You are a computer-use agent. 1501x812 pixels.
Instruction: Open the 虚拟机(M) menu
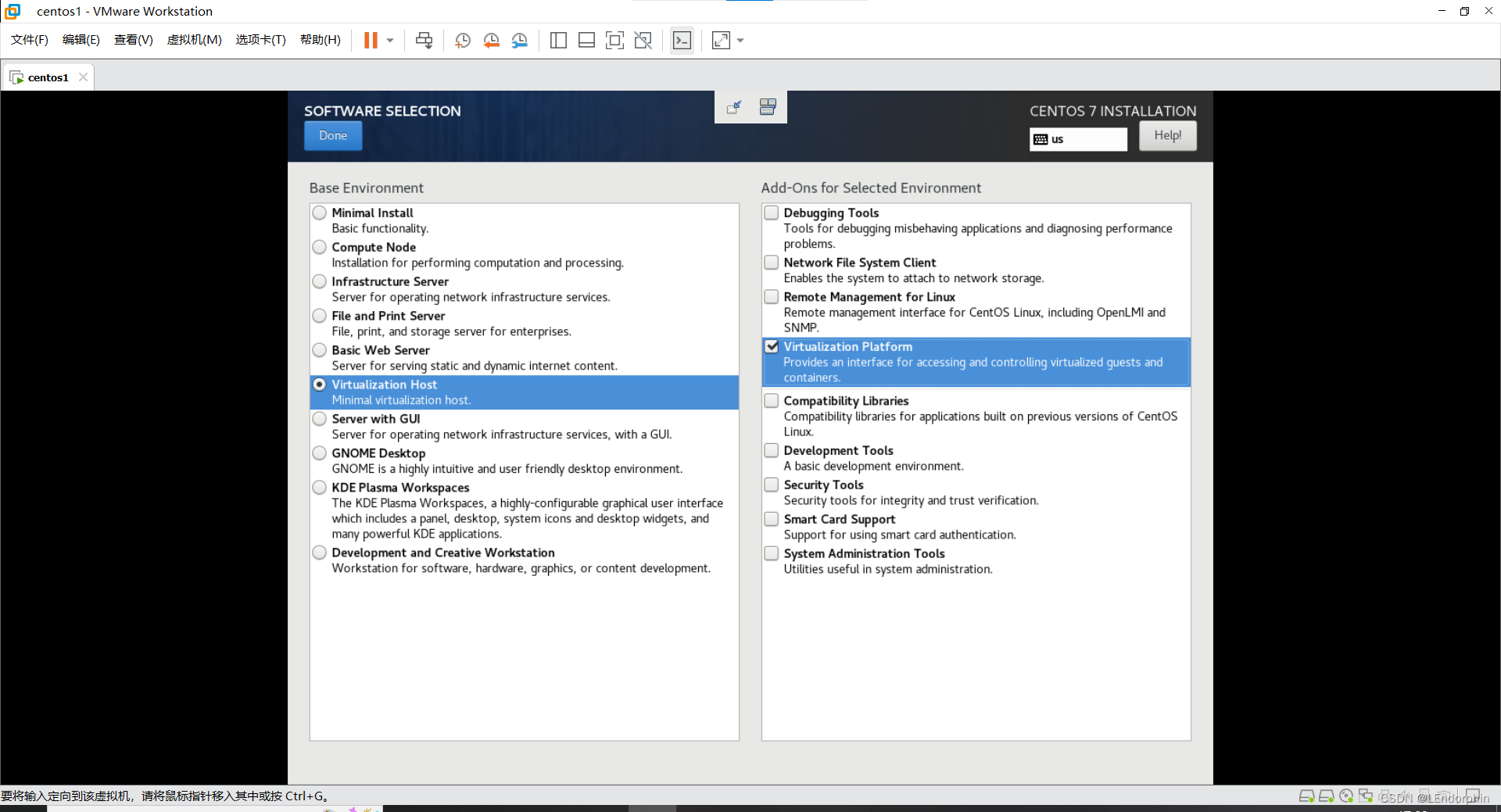(195, 40)
